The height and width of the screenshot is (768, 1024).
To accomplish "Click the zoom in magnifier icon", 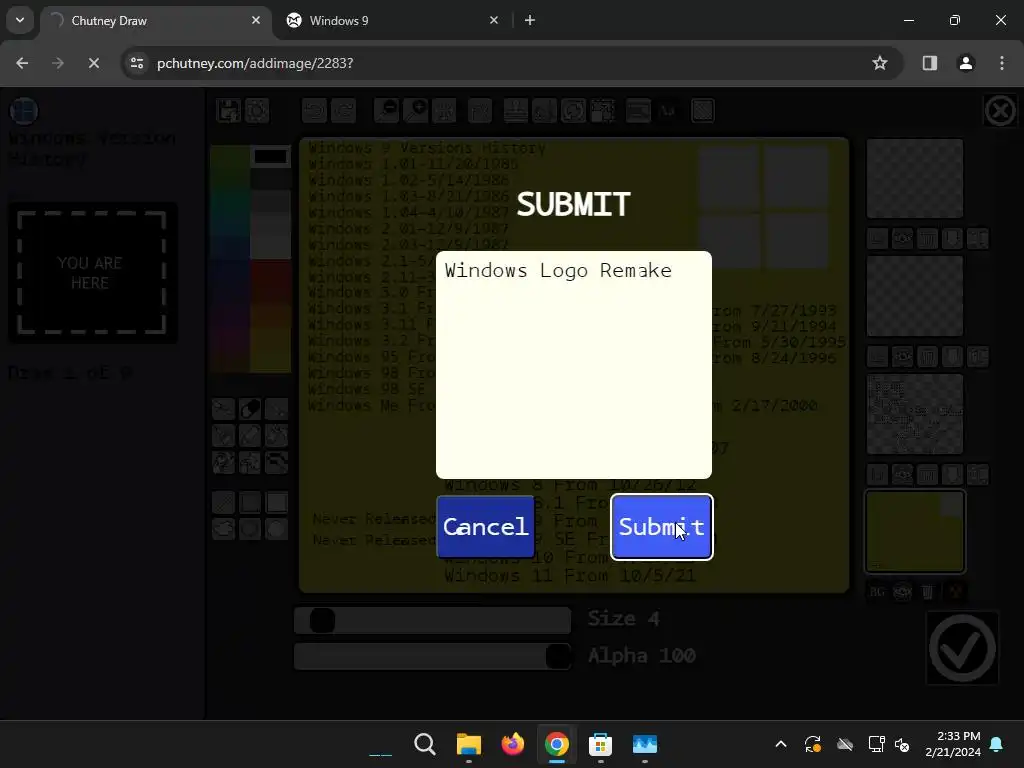I will pos(415,111).
